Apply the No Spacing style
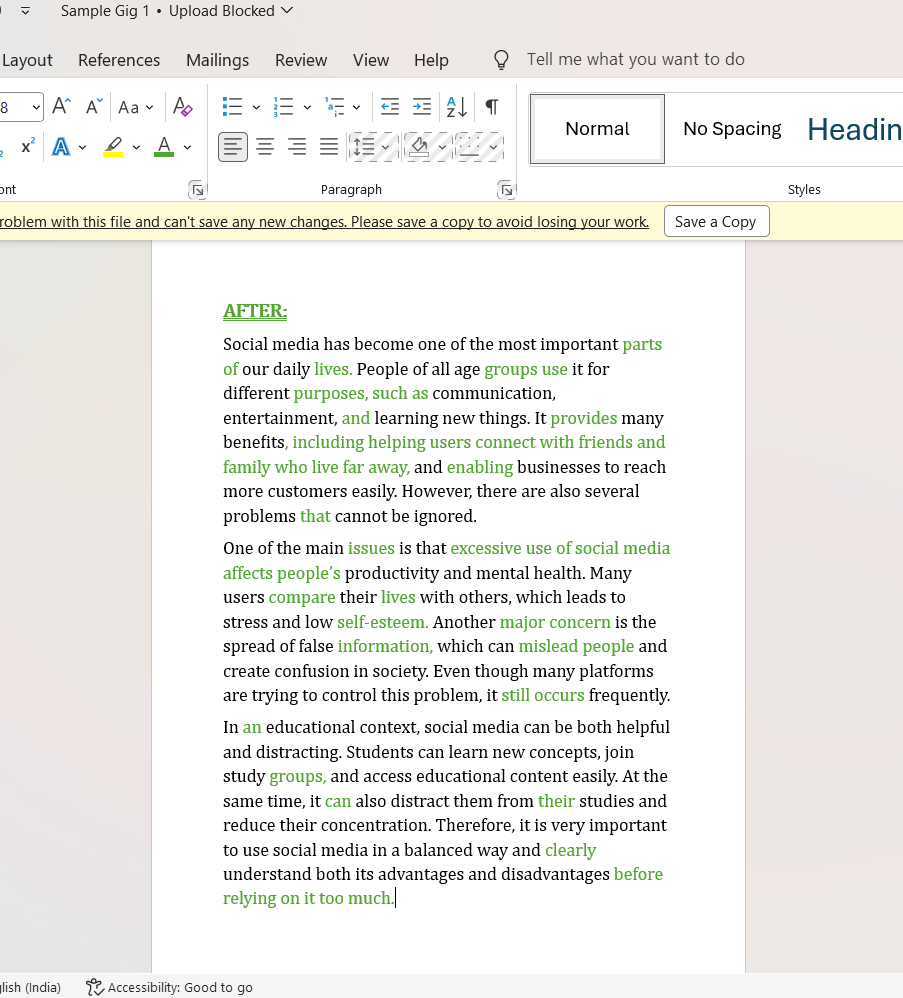This screenshot has width=903, height=998. [x=732, y=129]
